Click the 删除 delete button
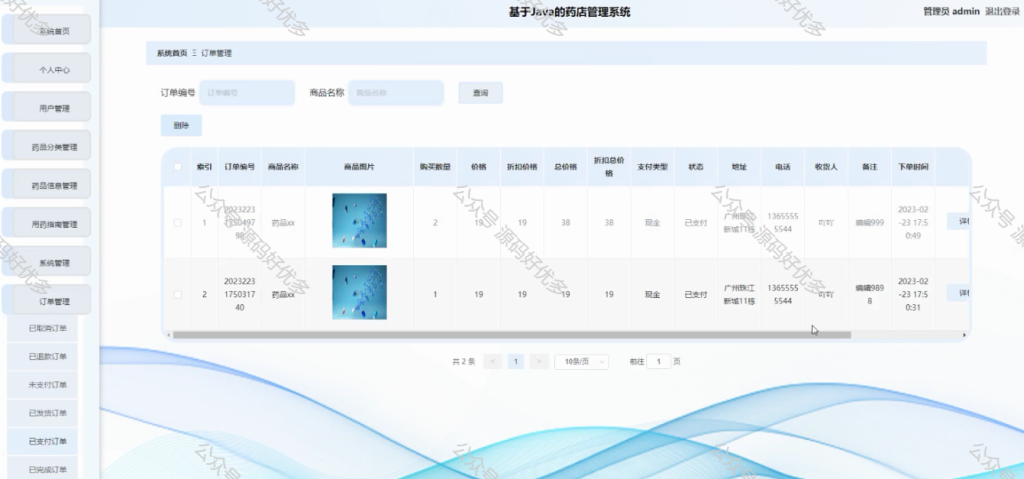This screenshot has width=1024, height=479. pos(181,125)
